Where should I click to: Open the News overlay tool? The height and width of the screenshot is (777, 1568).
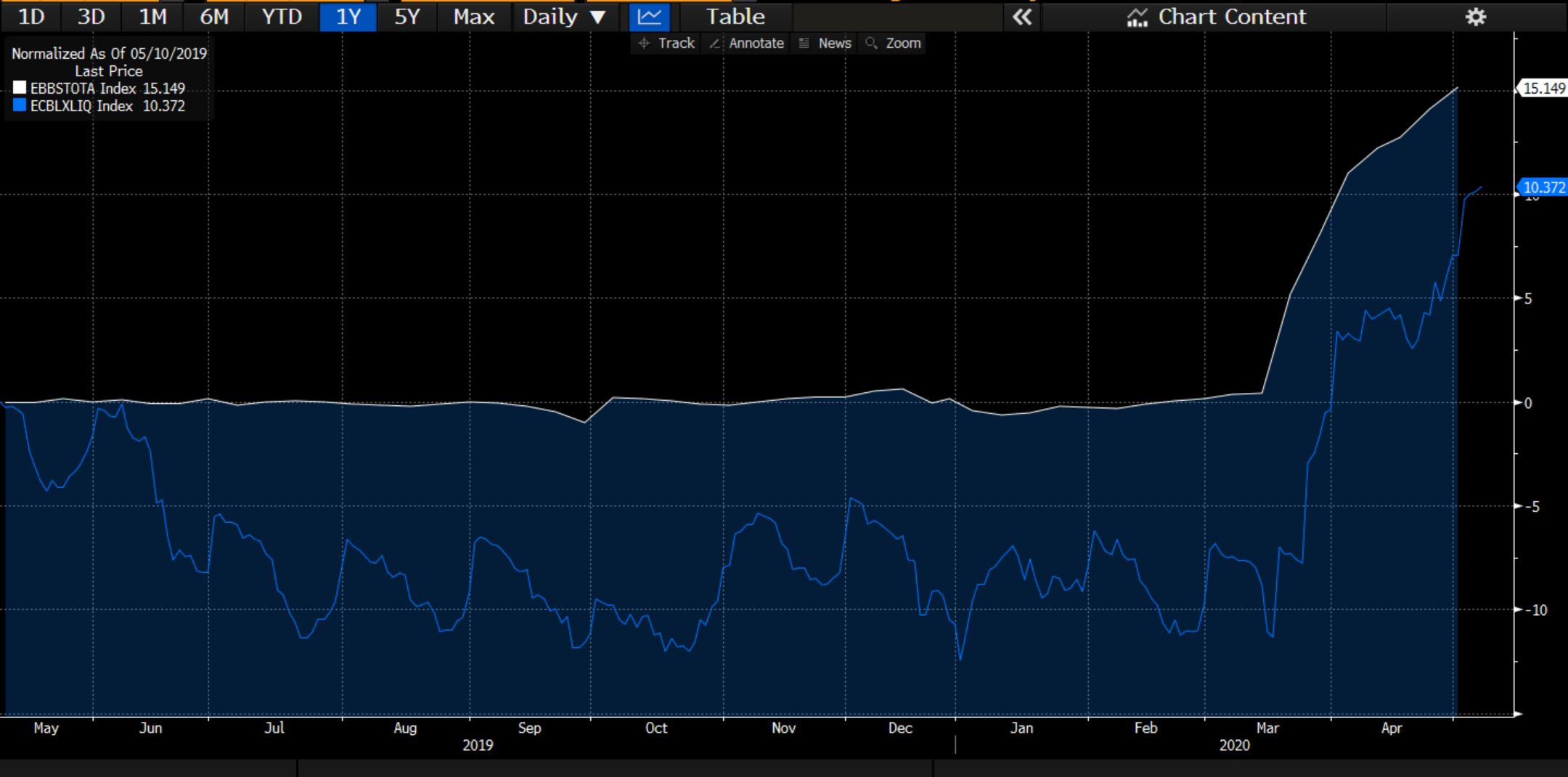coord(825,43)
